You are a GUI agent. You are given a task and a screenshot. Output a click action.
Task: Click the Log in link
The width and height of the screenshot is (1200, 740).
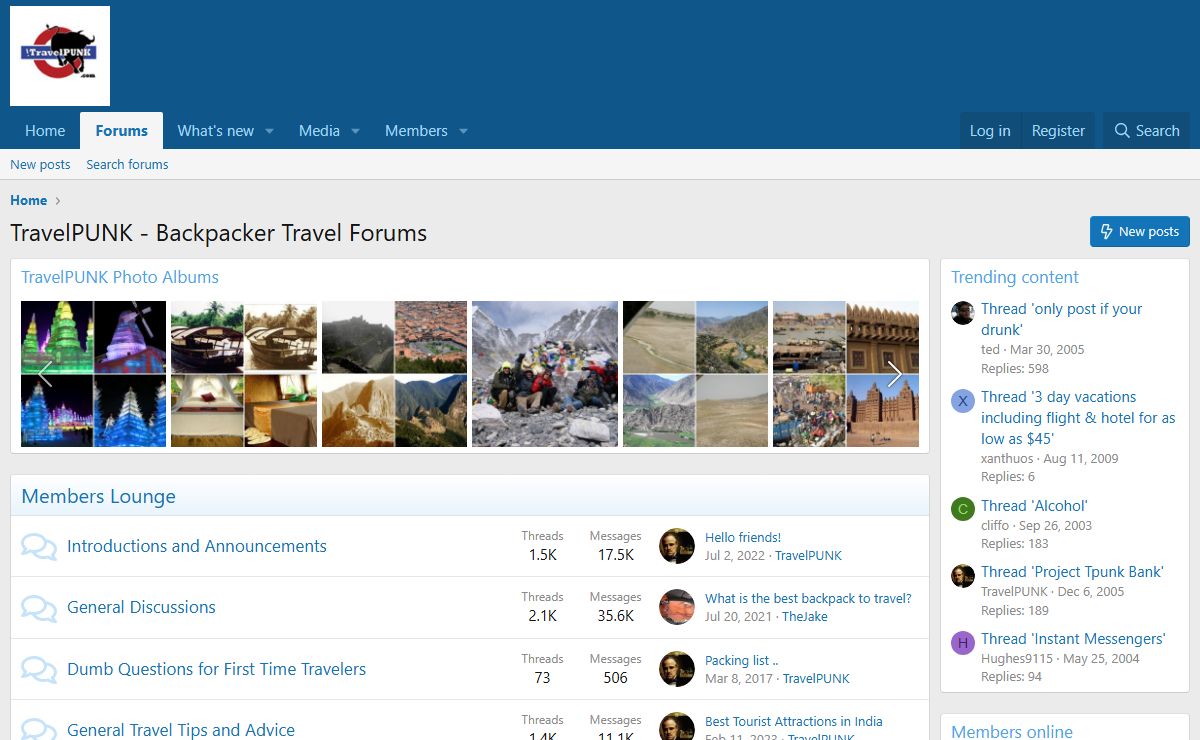click(x=990, y=131)
